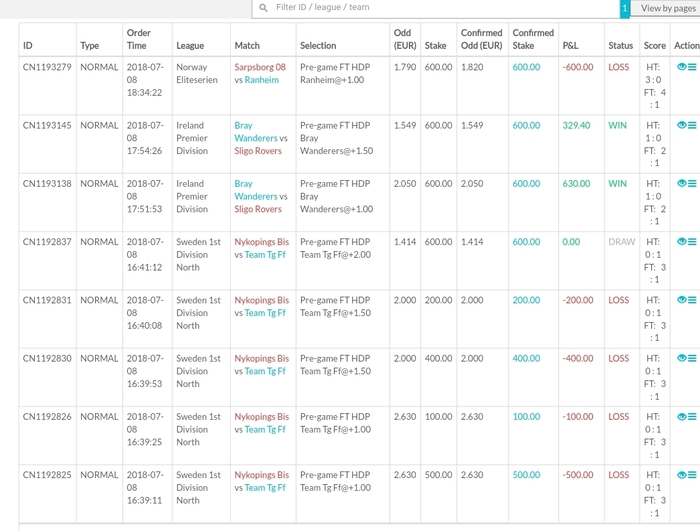Screen dimensions: 700x531
Task: Open list menu icon for CN1193138
Action: click(x=692, y=183)
